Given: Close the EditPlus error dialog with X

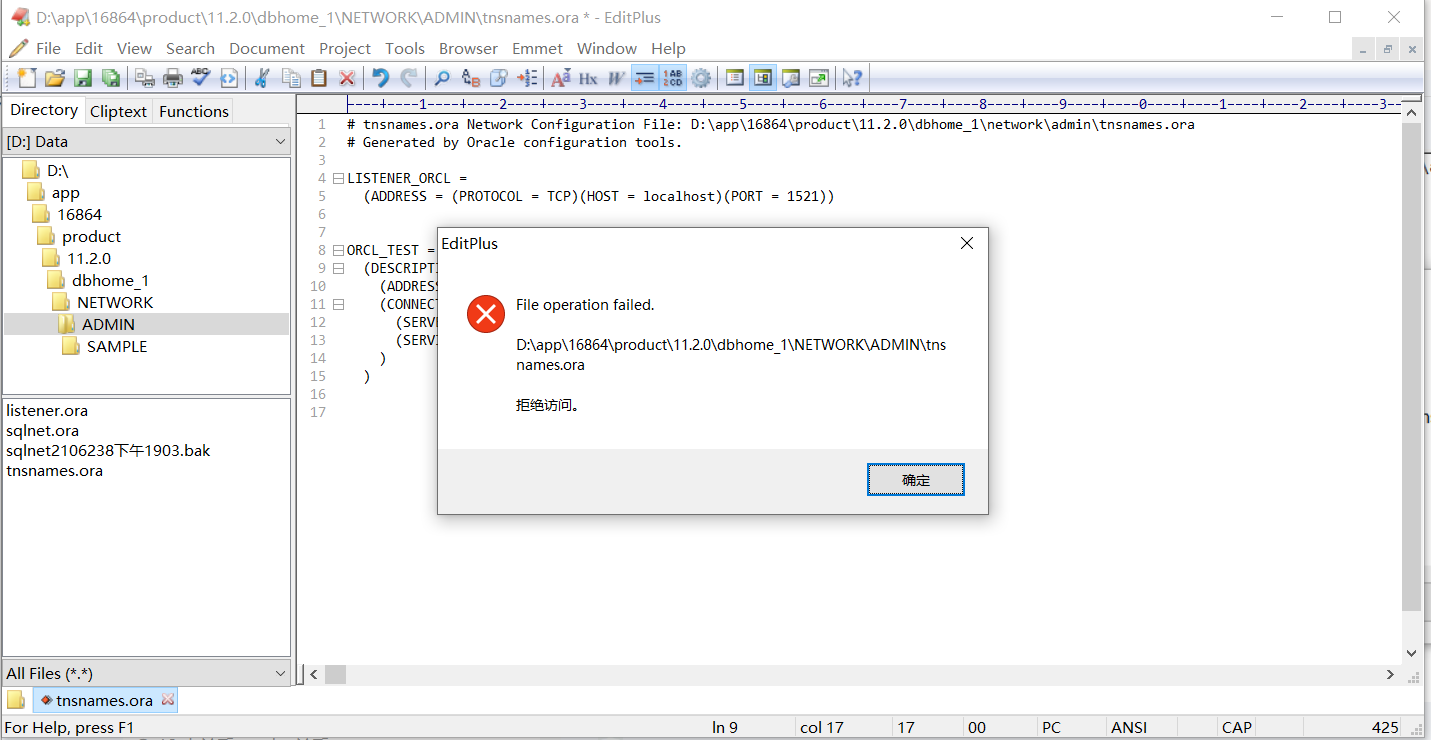Looking at the screenshot, I should [x=967, y=243].
